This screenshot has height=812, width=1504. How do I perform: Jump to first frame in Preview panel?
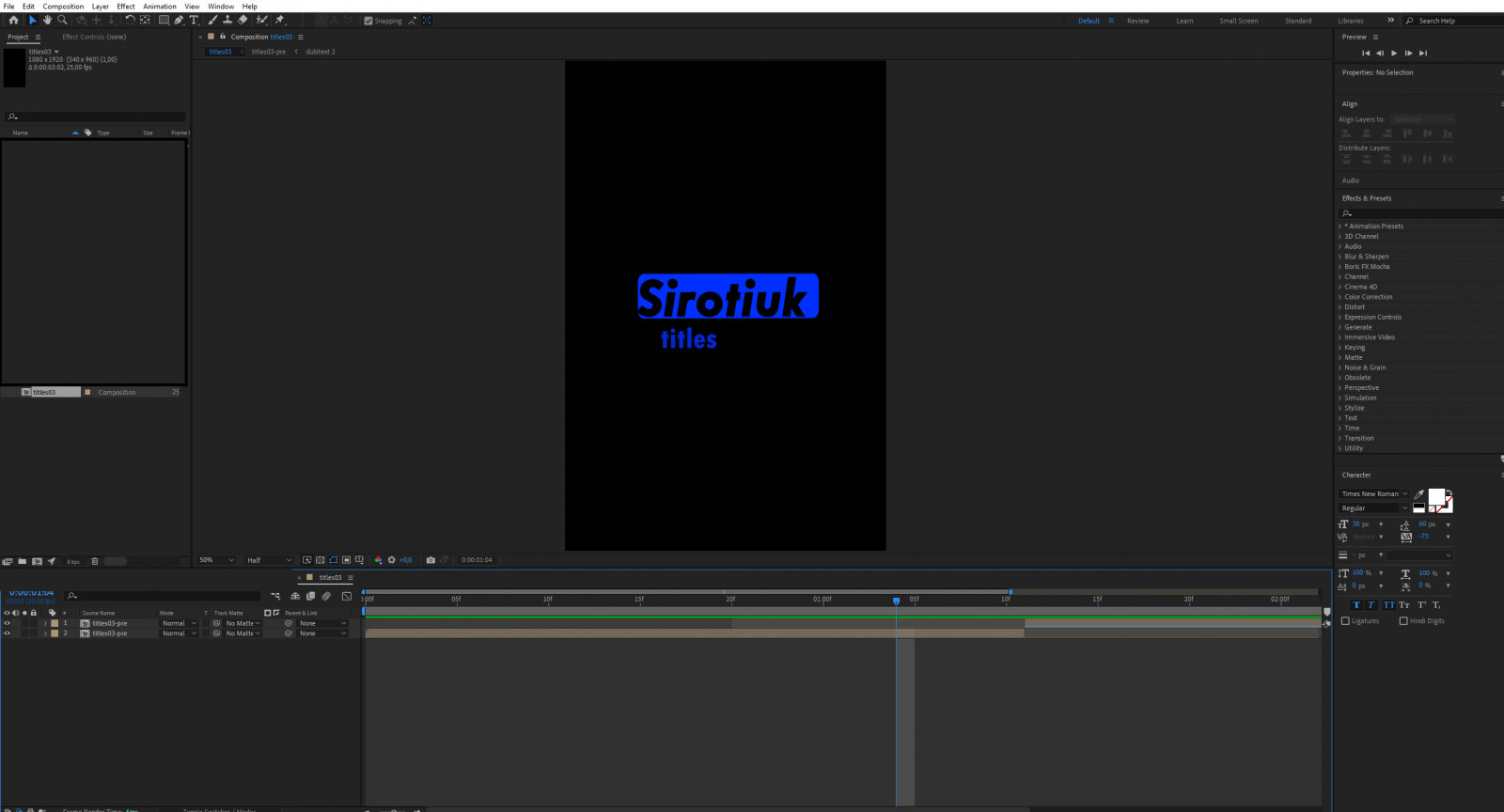[1366, 53]
